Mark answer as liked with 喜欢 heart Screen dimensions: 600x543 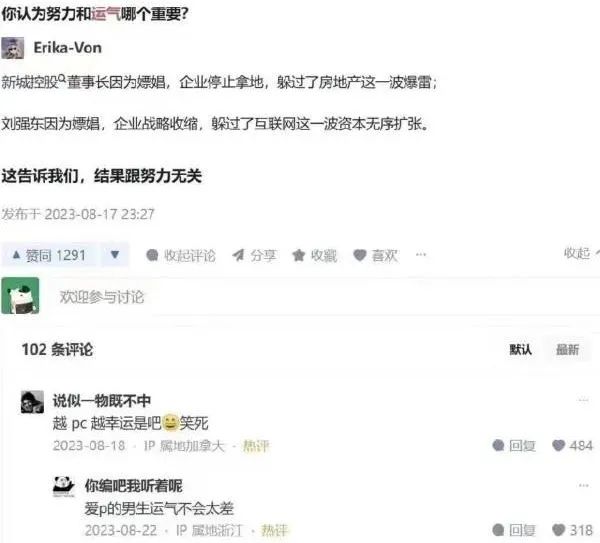pos(375,255)
